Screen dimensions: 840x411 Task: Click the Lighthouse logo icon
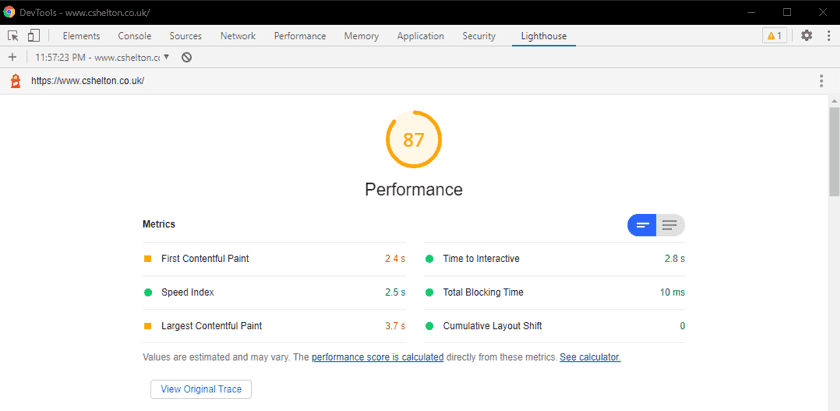(16, 81)
